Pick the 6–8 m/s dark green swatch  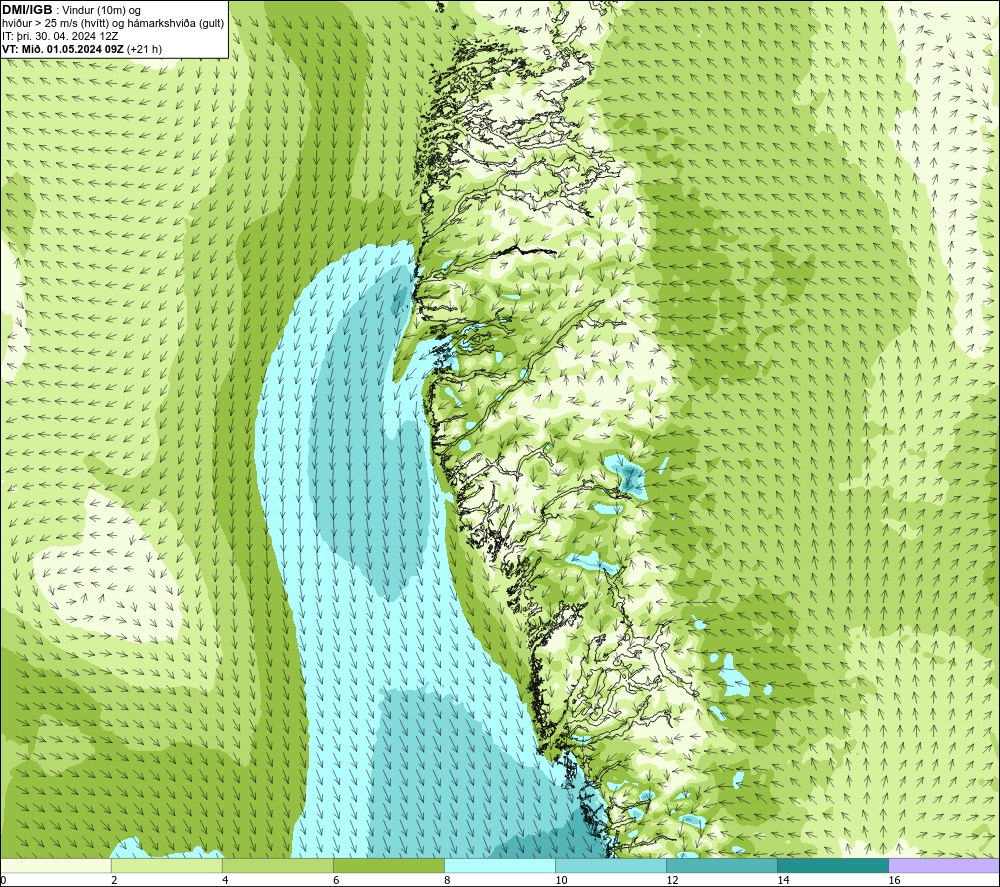388,865
